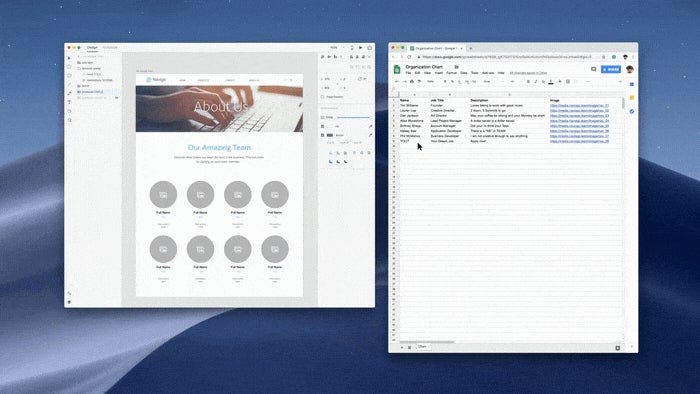This screenshot has width=700, height=394.
Task: Open the Sheets zoom dropdown in toolbar
Action: coord(431,82)
